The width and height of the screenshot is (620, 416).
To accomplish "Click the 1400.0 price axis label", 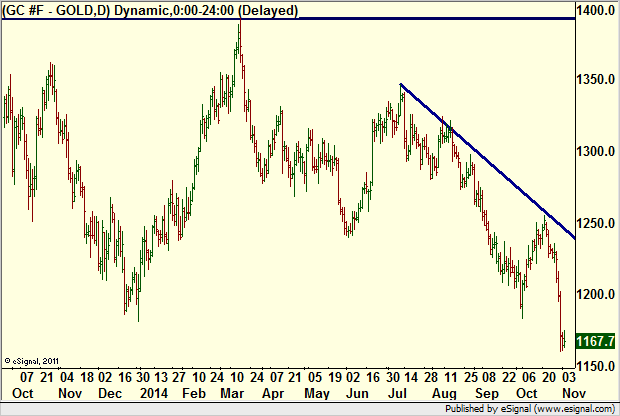I will [596, 10].
